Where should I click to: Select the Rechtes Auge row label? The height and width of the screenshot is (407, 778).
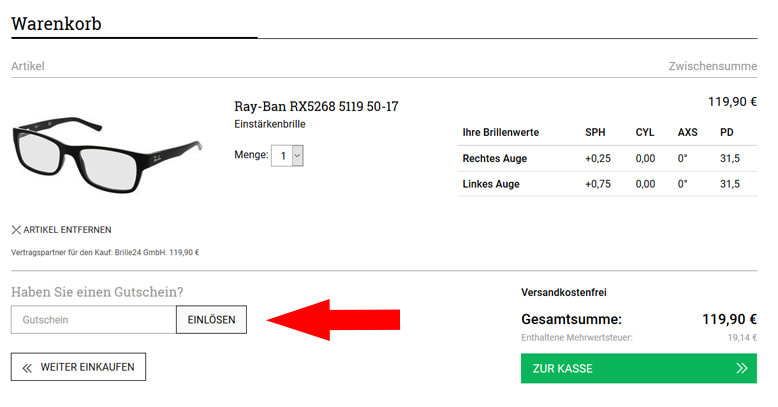[x=495, y=158]
